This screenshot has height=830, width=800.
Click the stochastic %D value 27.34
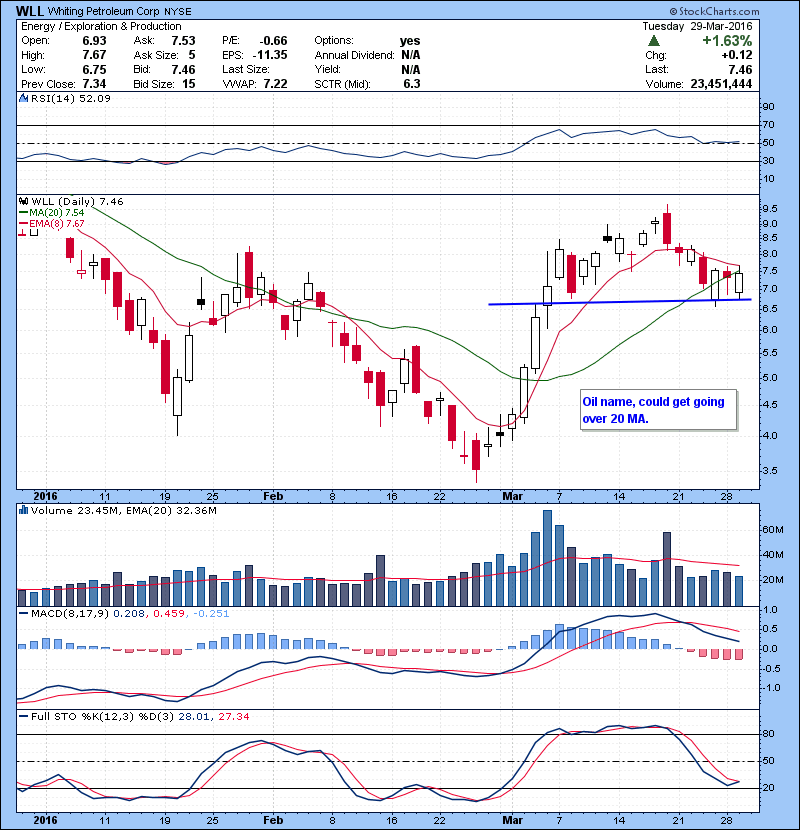(233, 716)
